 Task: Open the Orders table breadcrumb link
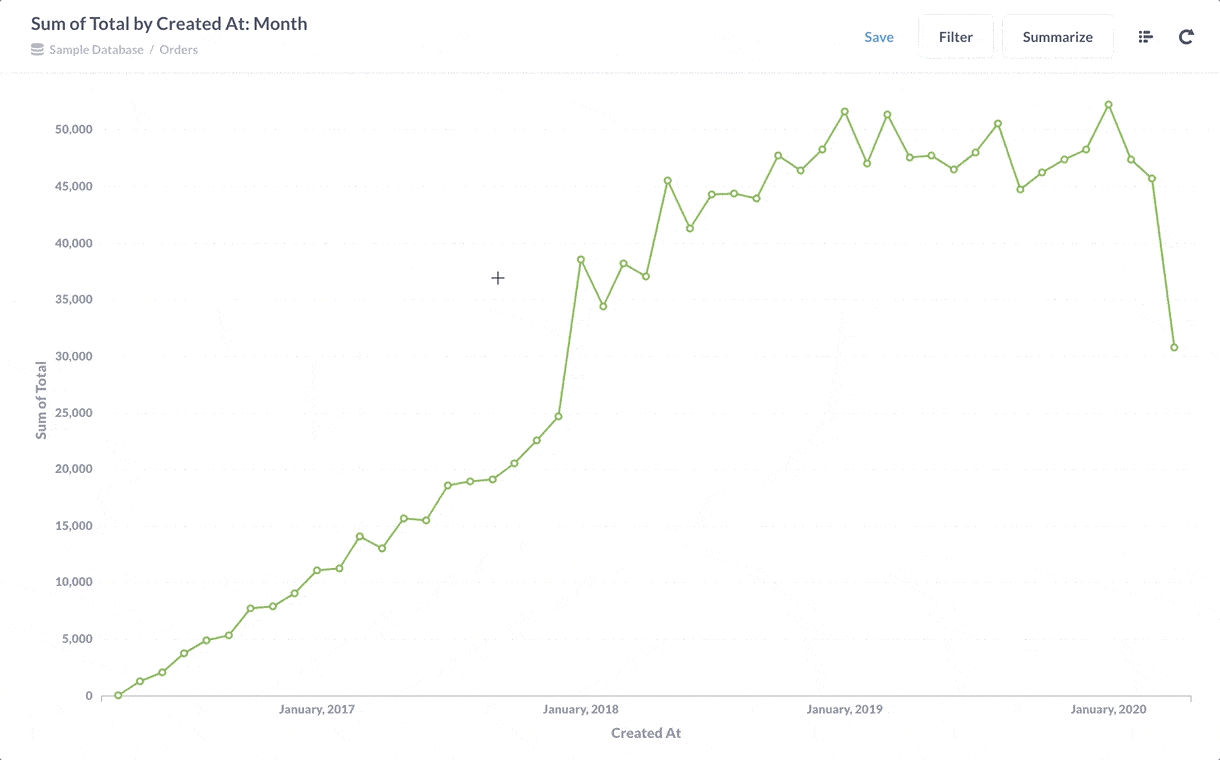[x=179, y=49]
